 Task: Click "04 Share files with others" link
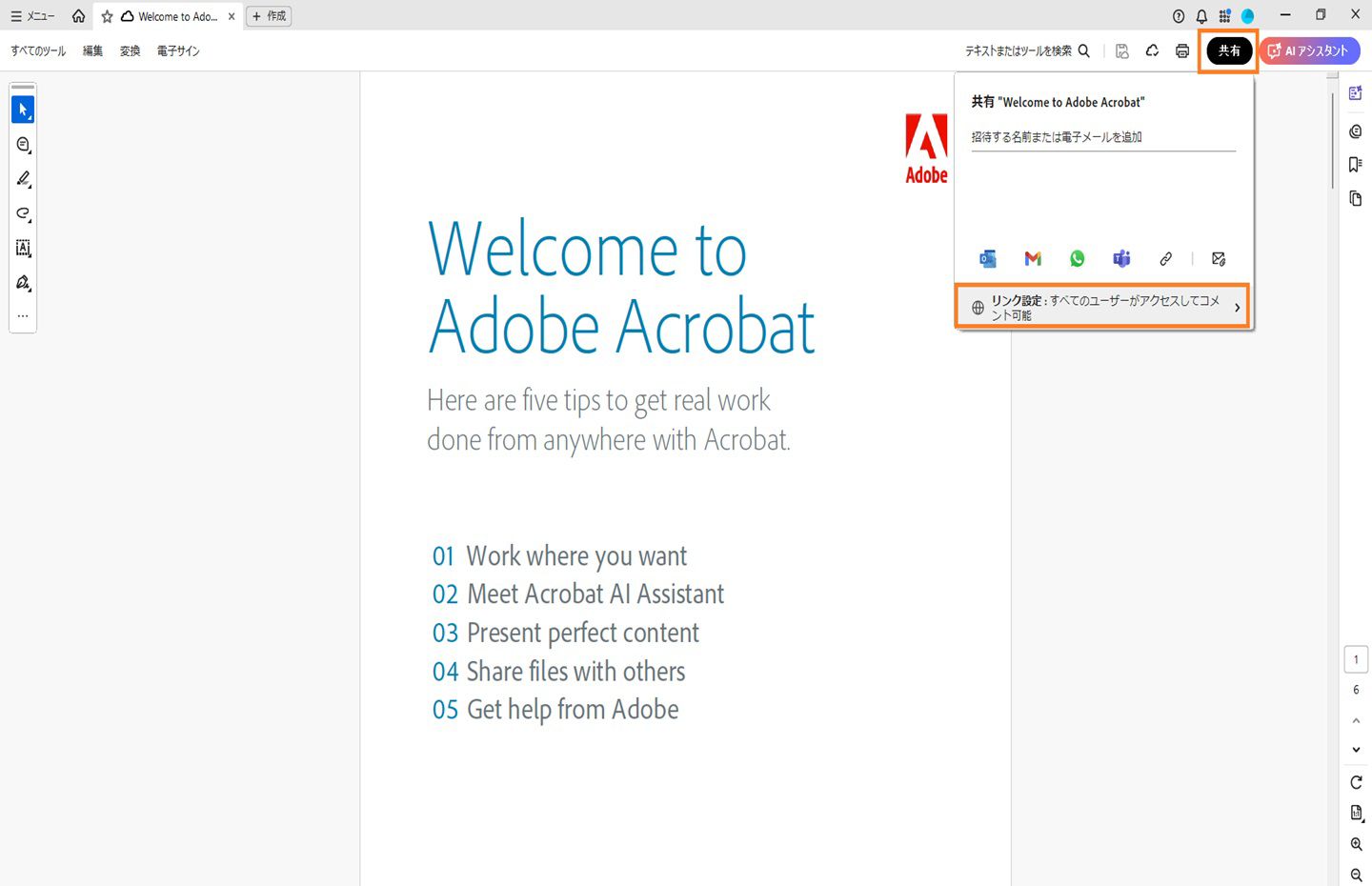[558, 672]
